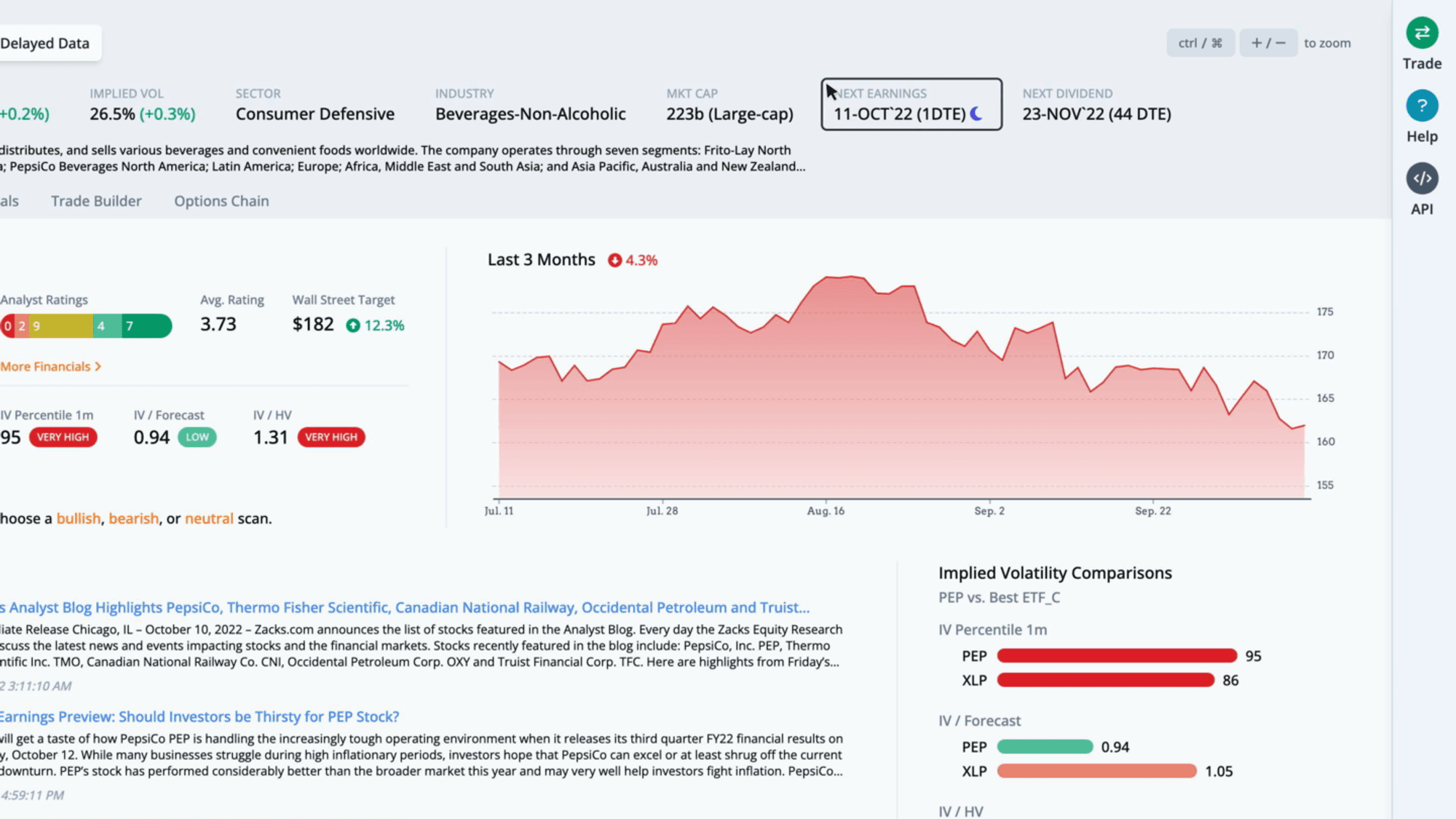This screenshot has width=1456, height=819.
Task: Click the PEP IV Percentile red bar
Action: pos(1117,656)
